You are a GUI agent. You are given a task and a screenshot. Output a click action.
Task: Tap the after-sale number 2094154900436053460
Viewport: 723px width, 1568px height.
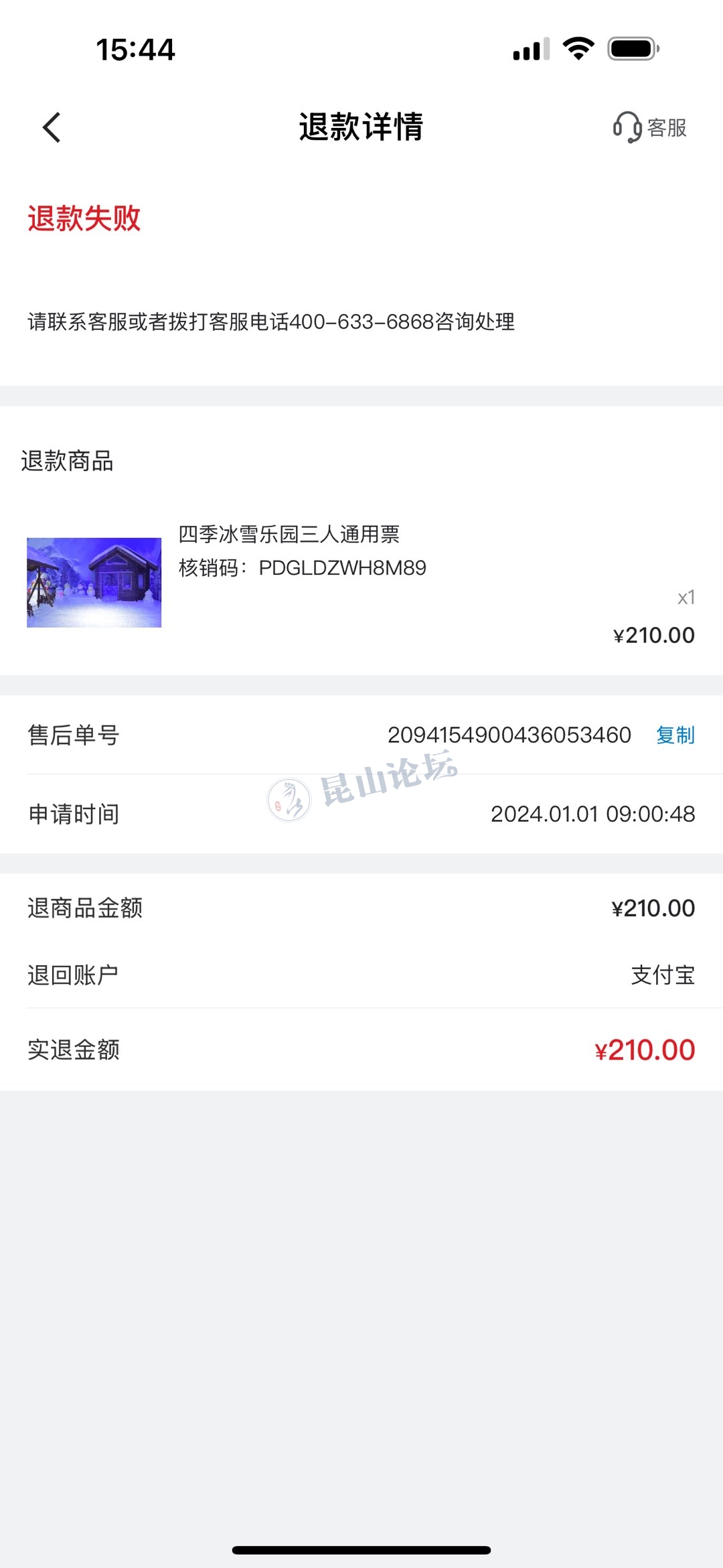509,735
